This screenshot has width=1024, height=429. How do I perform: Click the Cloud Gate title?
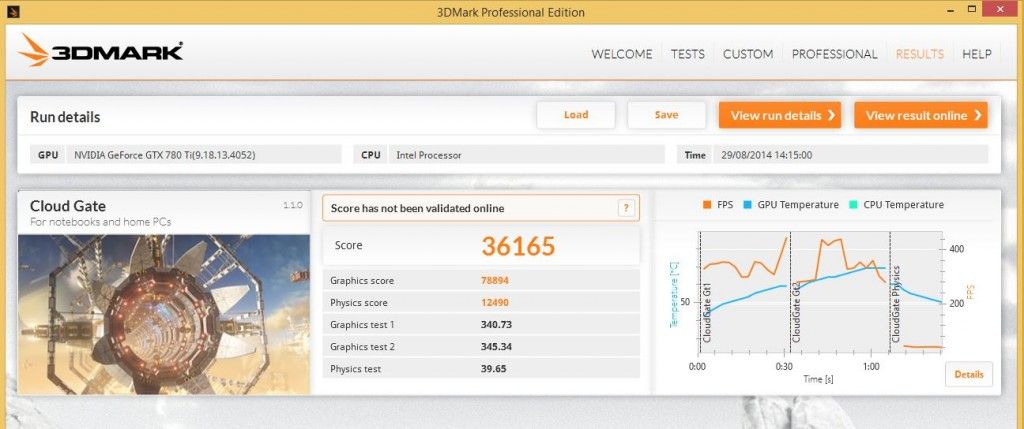click(x=68, y=206)
